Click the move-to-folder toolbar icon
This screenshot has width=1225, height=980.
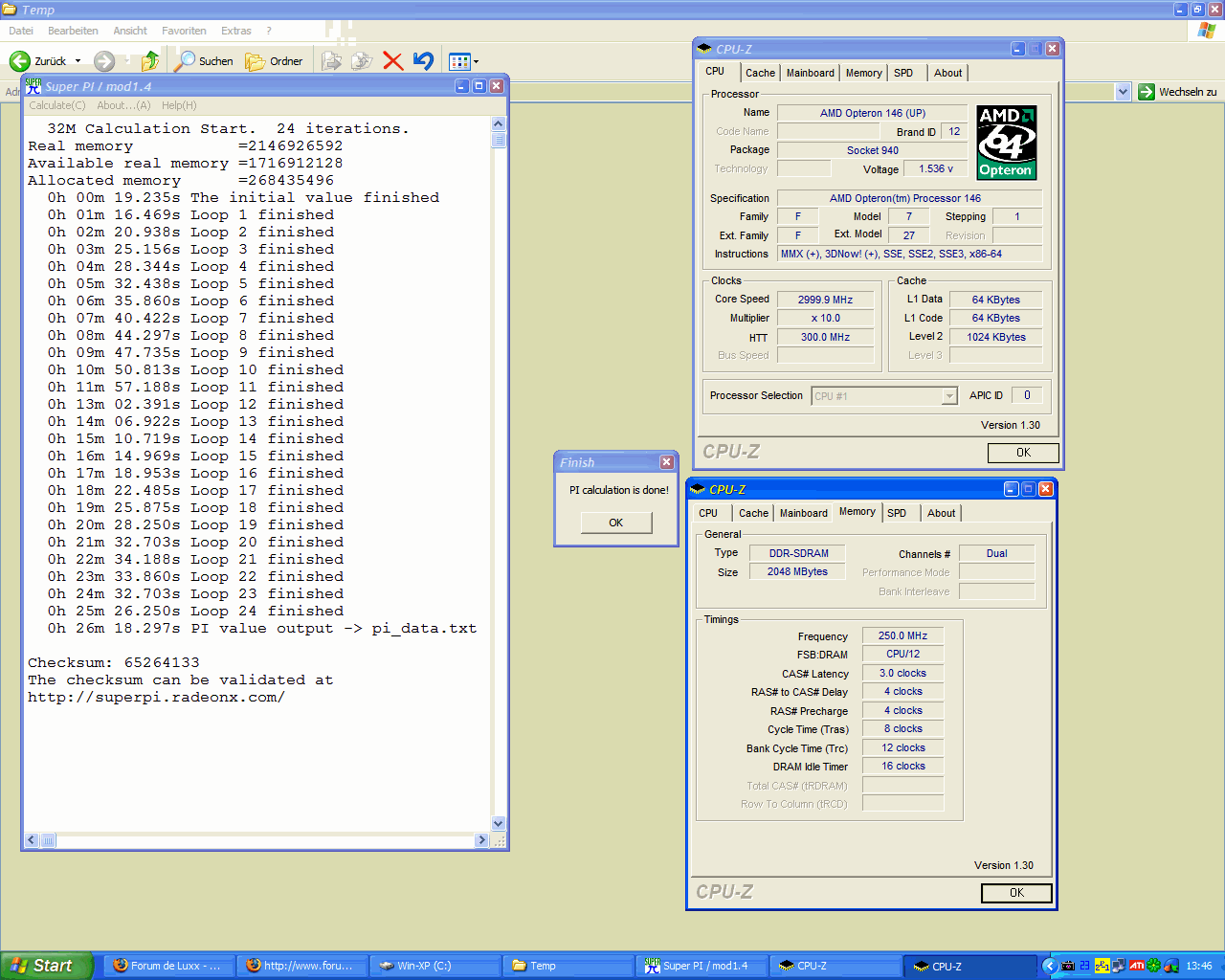coord(332,61)
